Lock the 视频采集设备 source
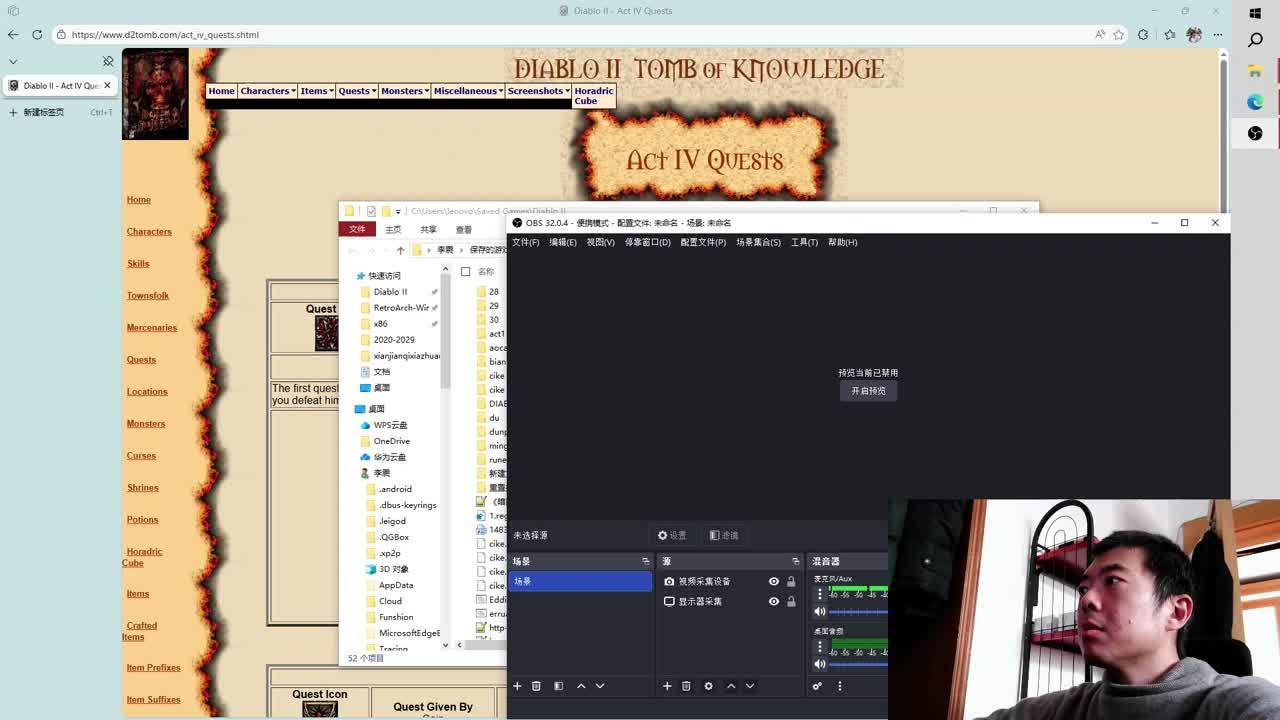This screenshot has height=720, width=1280. coord(791,581)
